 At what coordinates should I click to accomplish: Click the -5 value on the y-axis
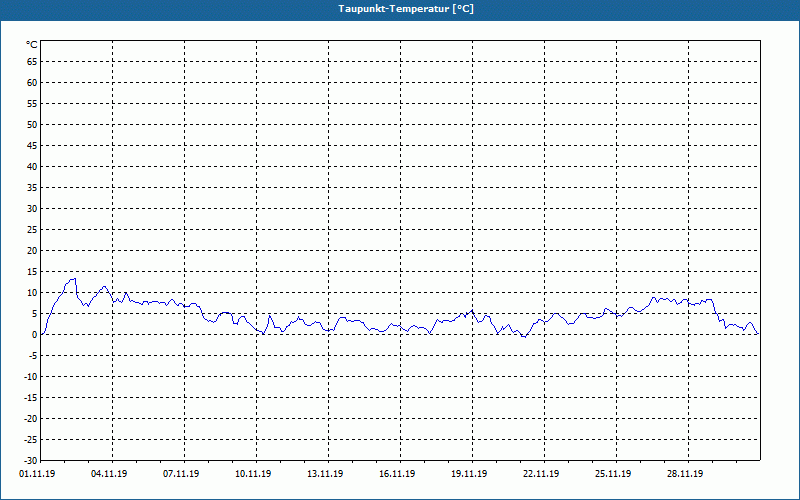(x=33, y=356)
